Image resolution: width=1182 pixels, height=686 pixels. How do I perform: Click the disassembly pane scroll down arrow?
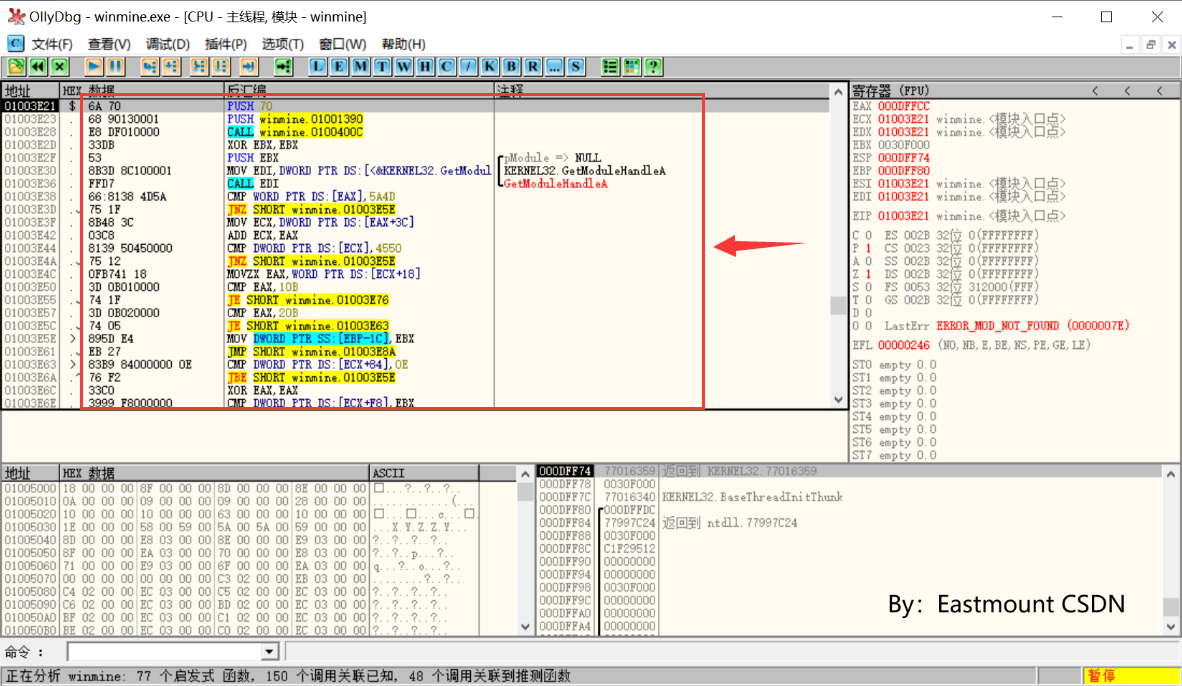click(x=838, y=400)
